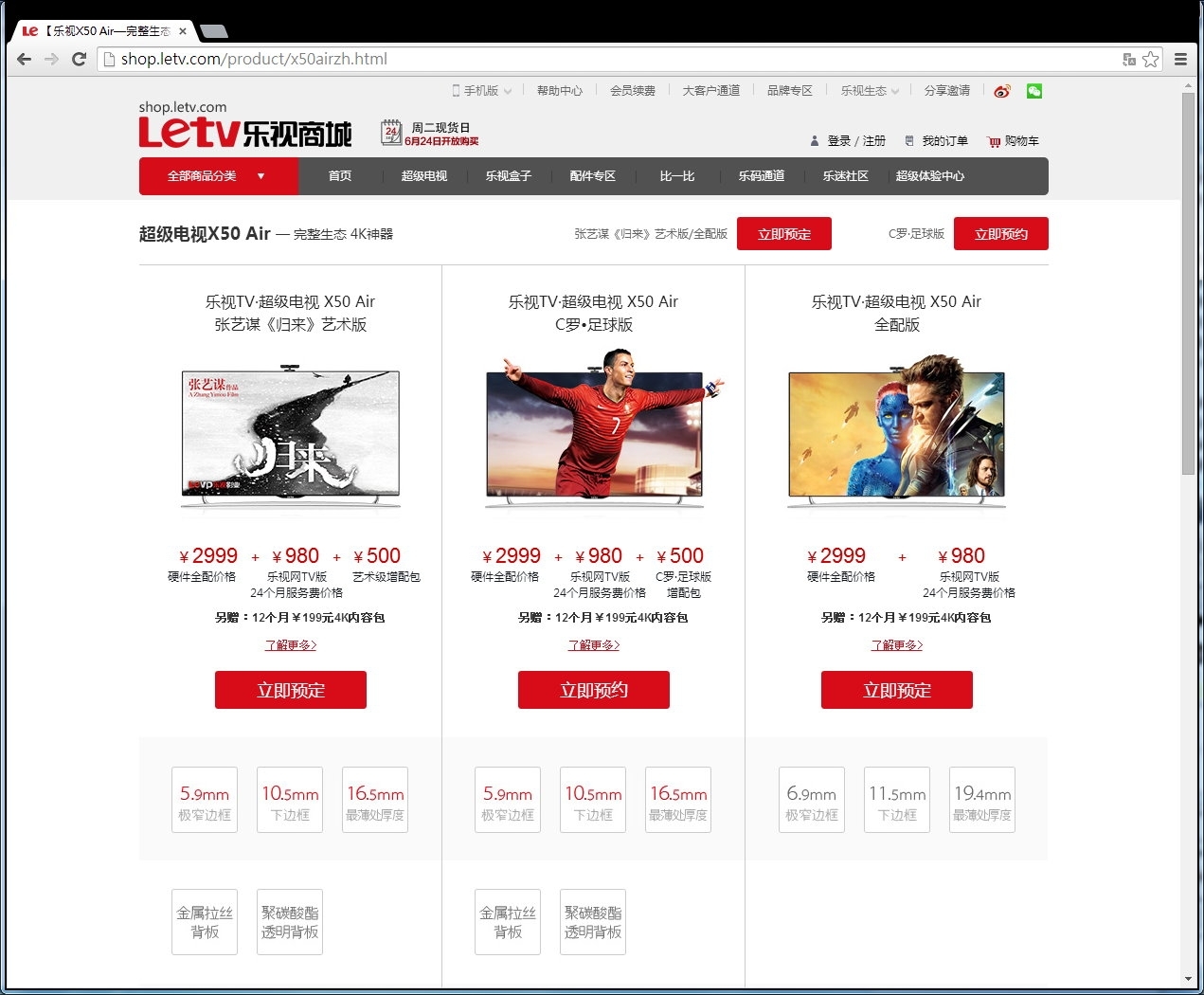1204x995 pixels.
Task: Select 超级电视 in navigation bar
Action: (424, 176)
